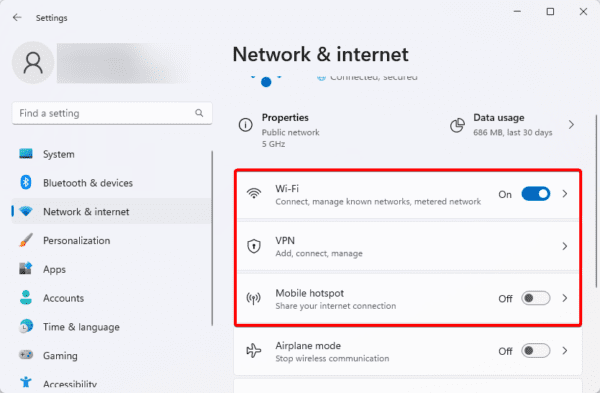The width and height of the screenshot is (600, 393).
Task: Expand Data usage details chevron
Action: click(571, 125)
